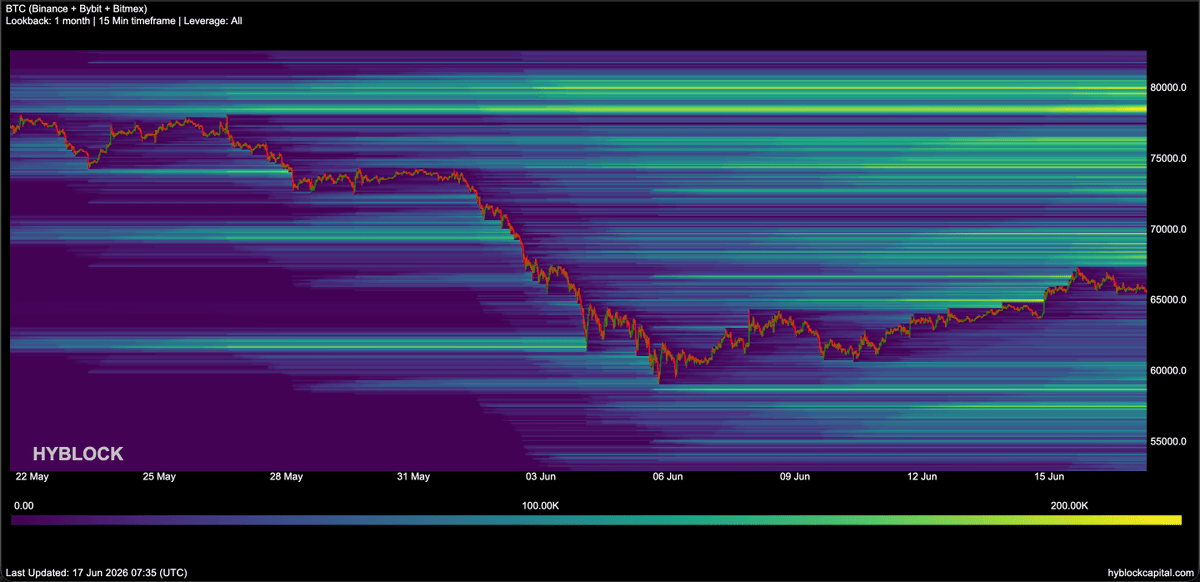The height and width of the screenshot is (582, 1200).
Task: Select the 25 May date marker
Action: pos(159,477)
